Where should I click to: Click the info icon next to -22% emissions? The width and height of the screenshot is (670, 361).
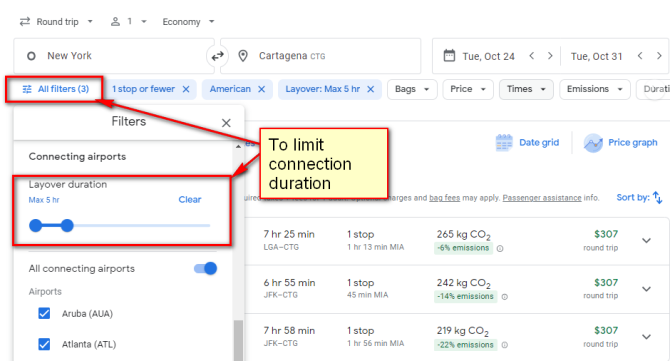[505, 345]
